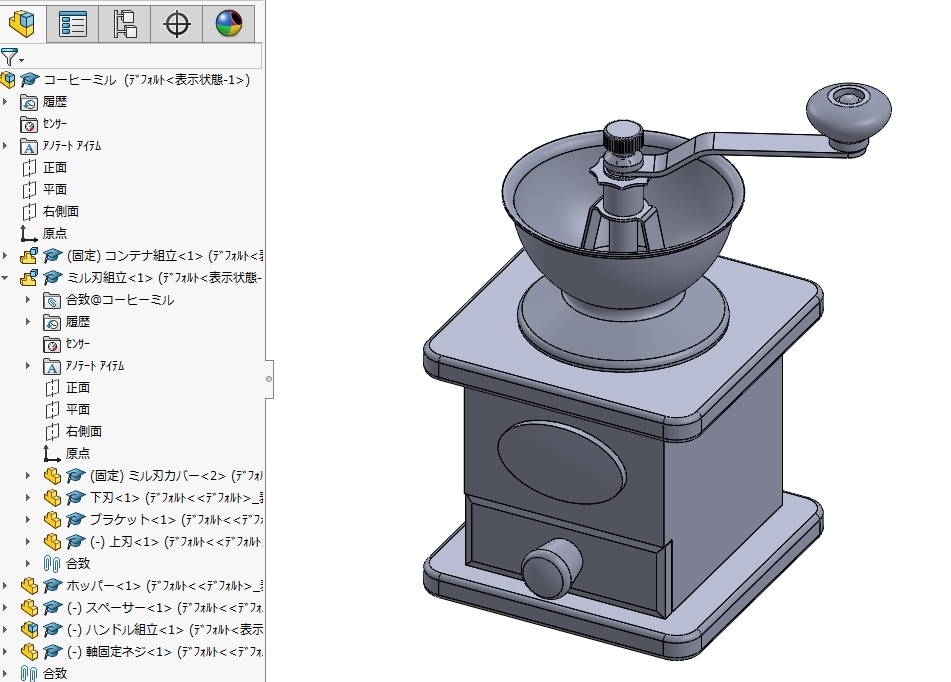Switch to the PropertyManager tab
This screenshot has width=951, height=682.
[73, 22]
